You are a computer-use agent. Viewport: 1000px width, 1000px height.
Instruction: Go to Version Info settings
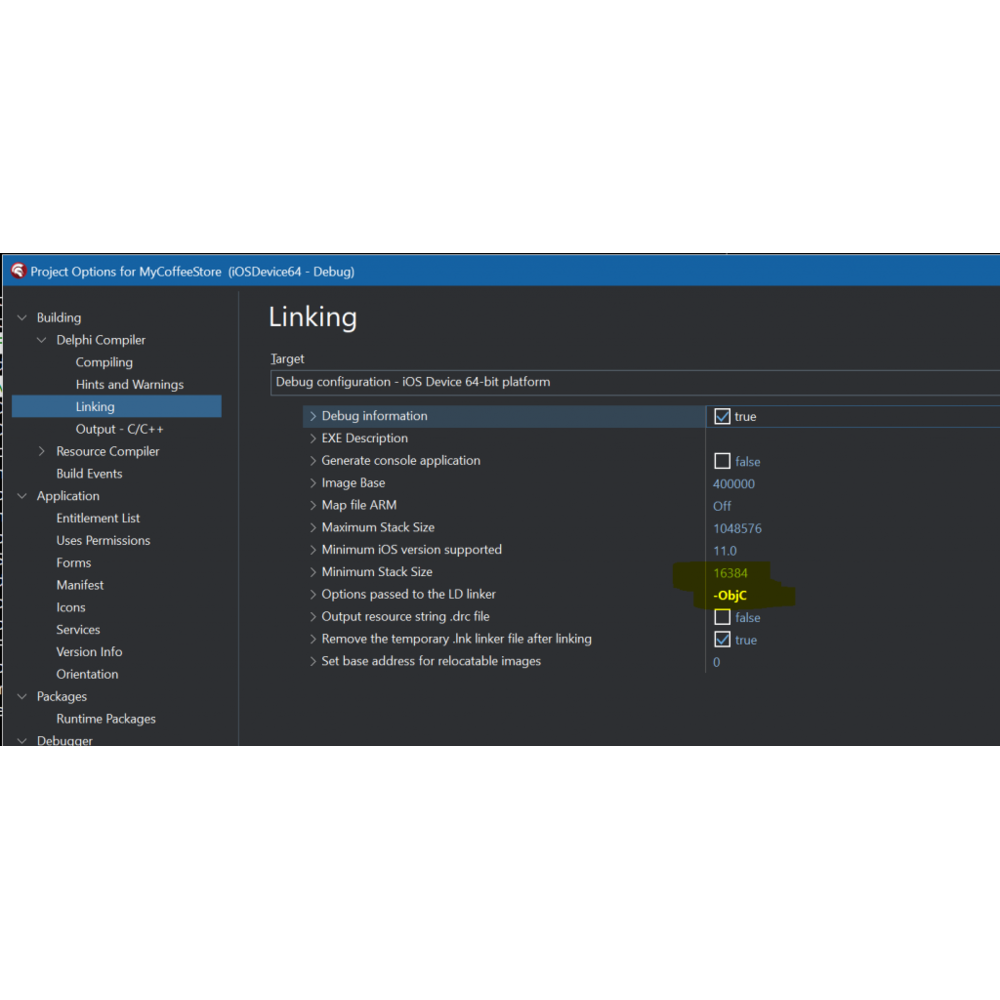click(89, 652)
